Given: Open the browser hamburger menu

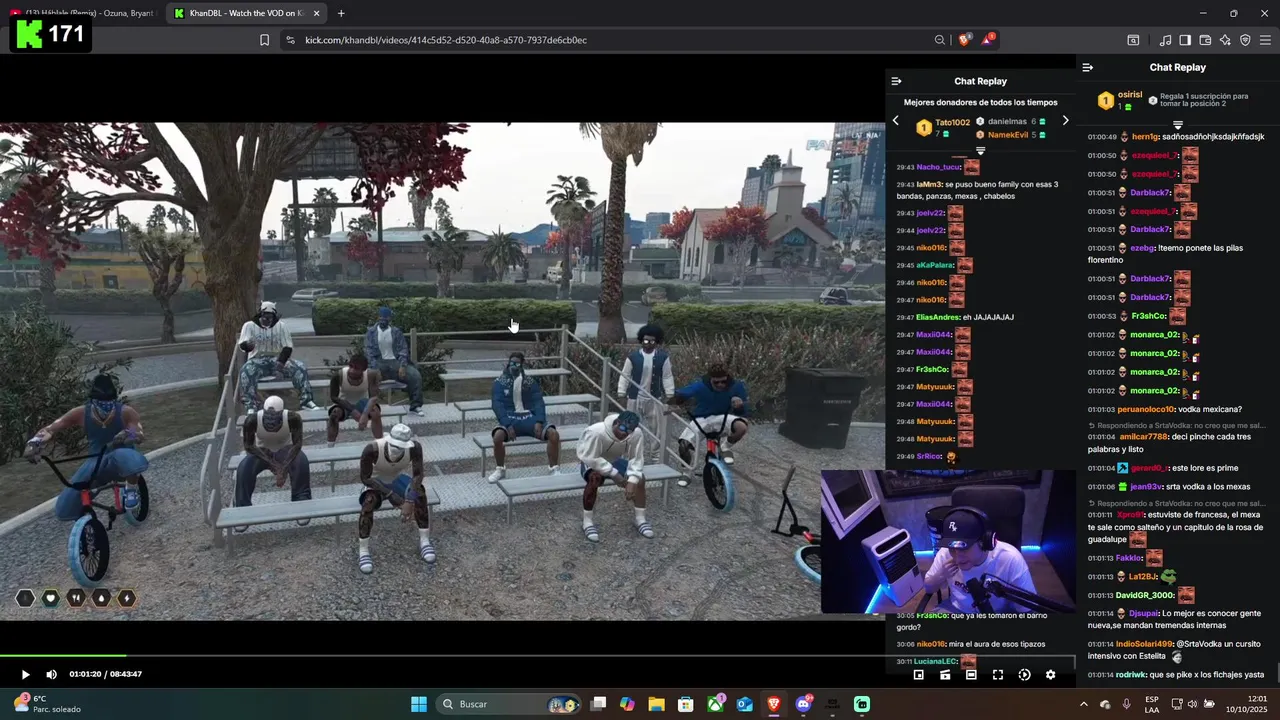Looking at the screenshot, I should pos(1265,40).
